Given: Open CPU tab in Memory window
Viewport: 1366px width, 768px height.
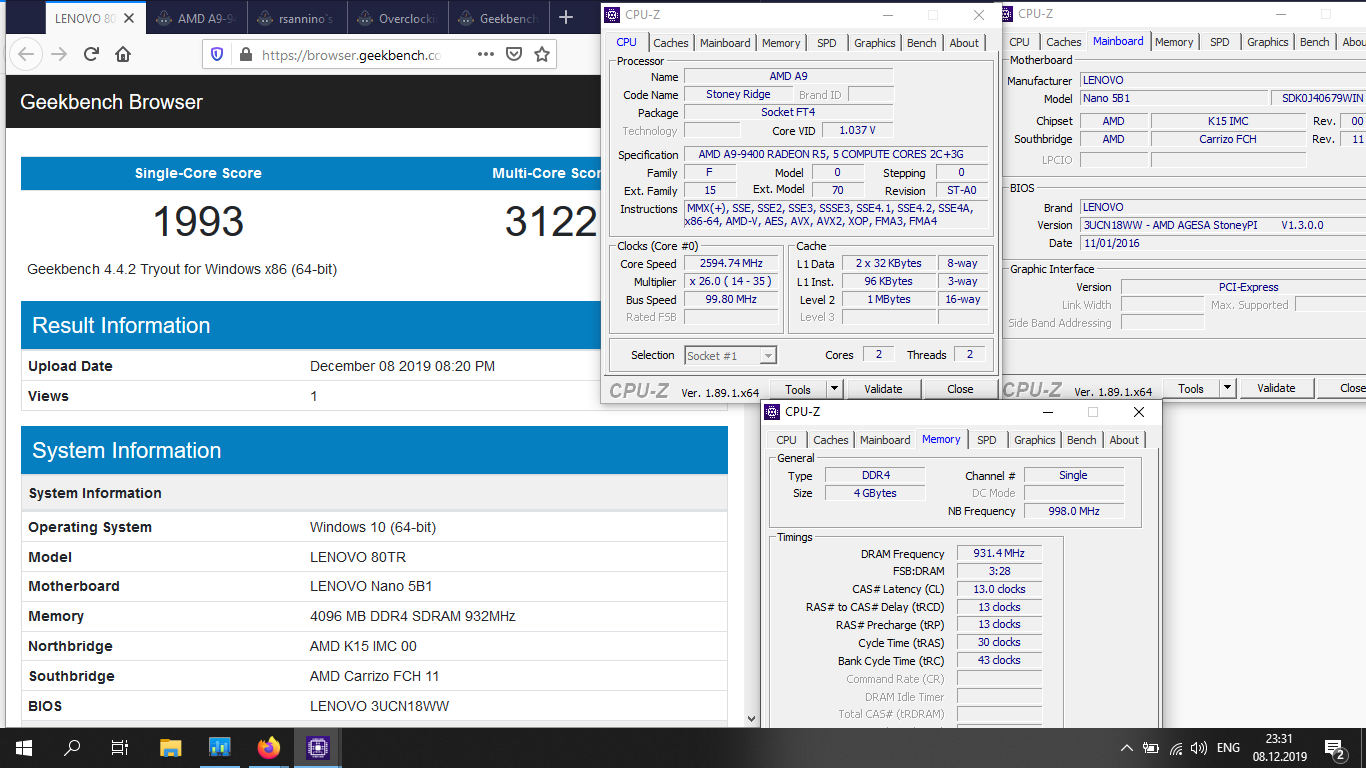Looking at the screenshot, I should pyautogui.click(x=786, y=440).
